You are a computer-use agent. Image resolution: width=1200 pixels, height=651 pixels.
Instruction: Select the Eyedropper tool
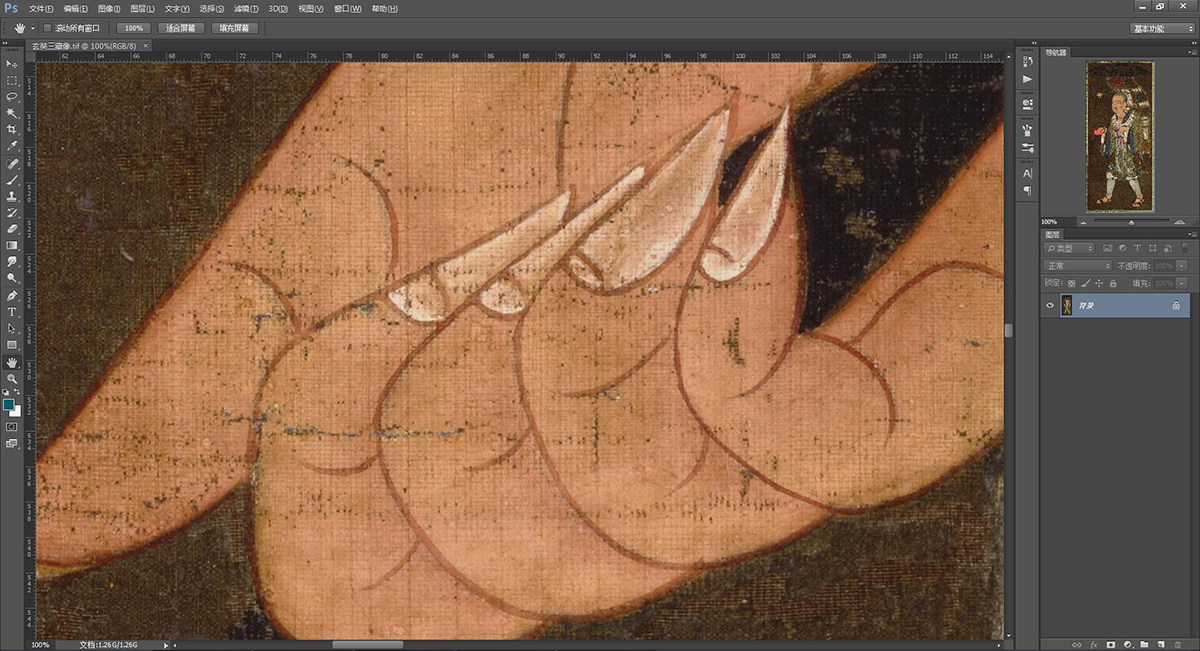pos(12,146)
